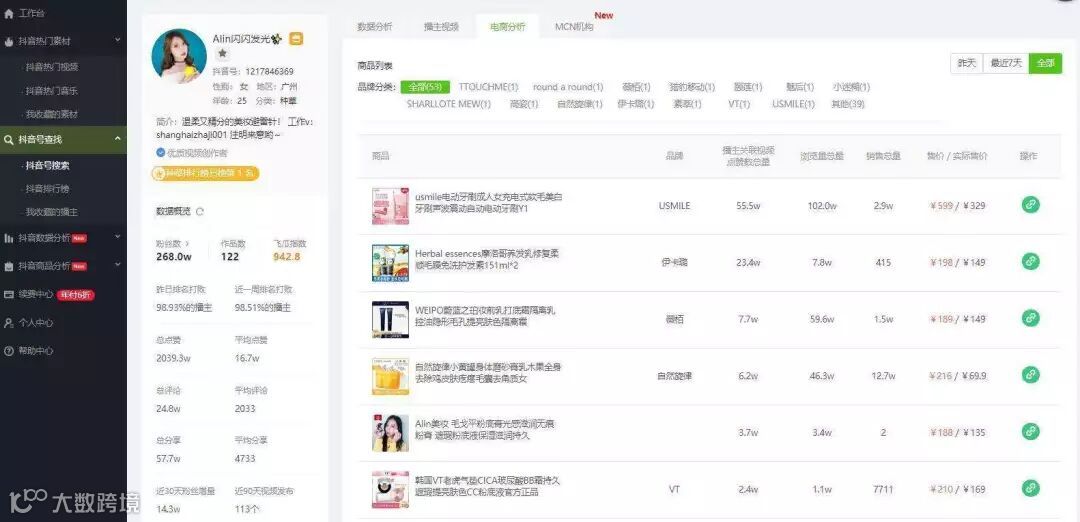Viewport: 1080px width, 522px height.
Task: Open the Herbal essences product thumbnail
Action: pyautogui.click(x=391, y=262)
